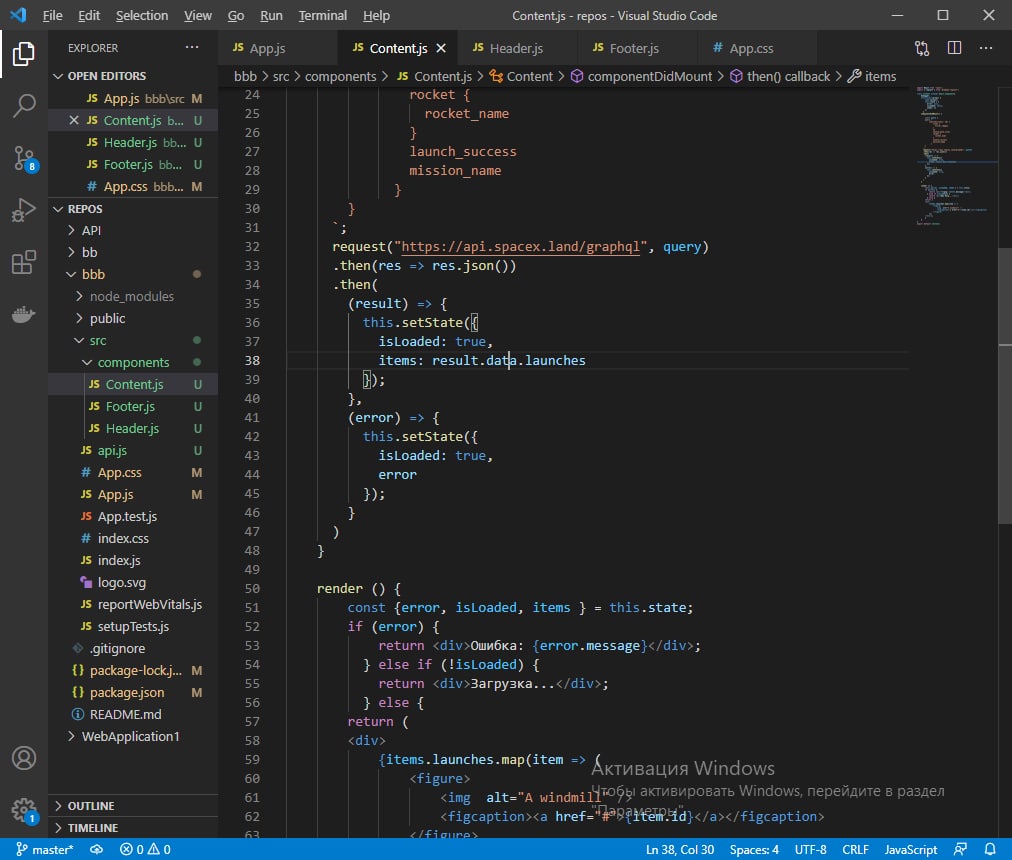Expand the OUTLINE section
The image size is (1012, 860).
(x=91, y=806)
